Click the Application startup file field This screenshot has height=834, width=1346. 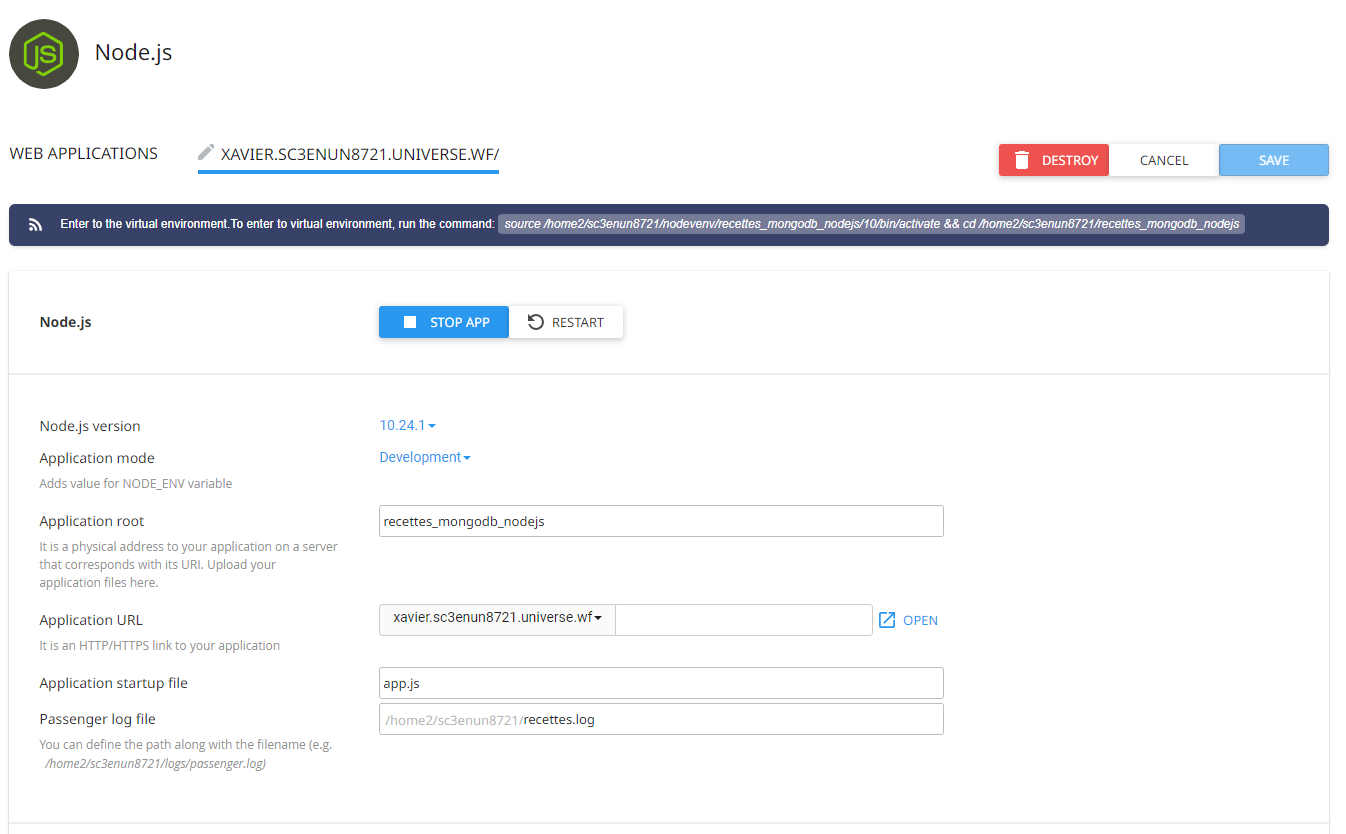coord(660,683)
